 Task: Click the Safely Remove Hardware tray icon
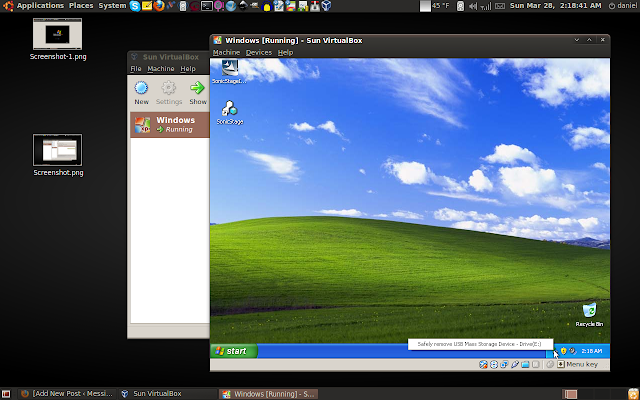click(x=555, y=350)
